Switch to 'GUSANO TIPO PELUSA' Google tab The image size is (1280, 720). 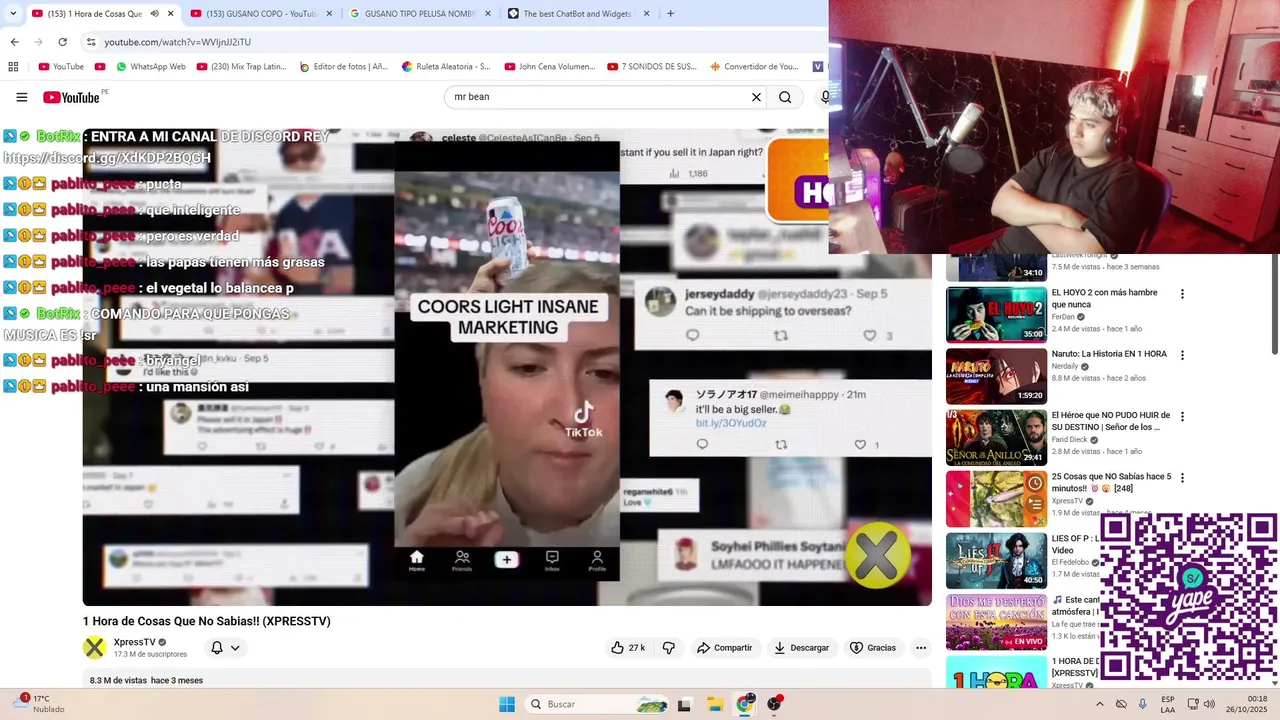[x=419, y=14]
